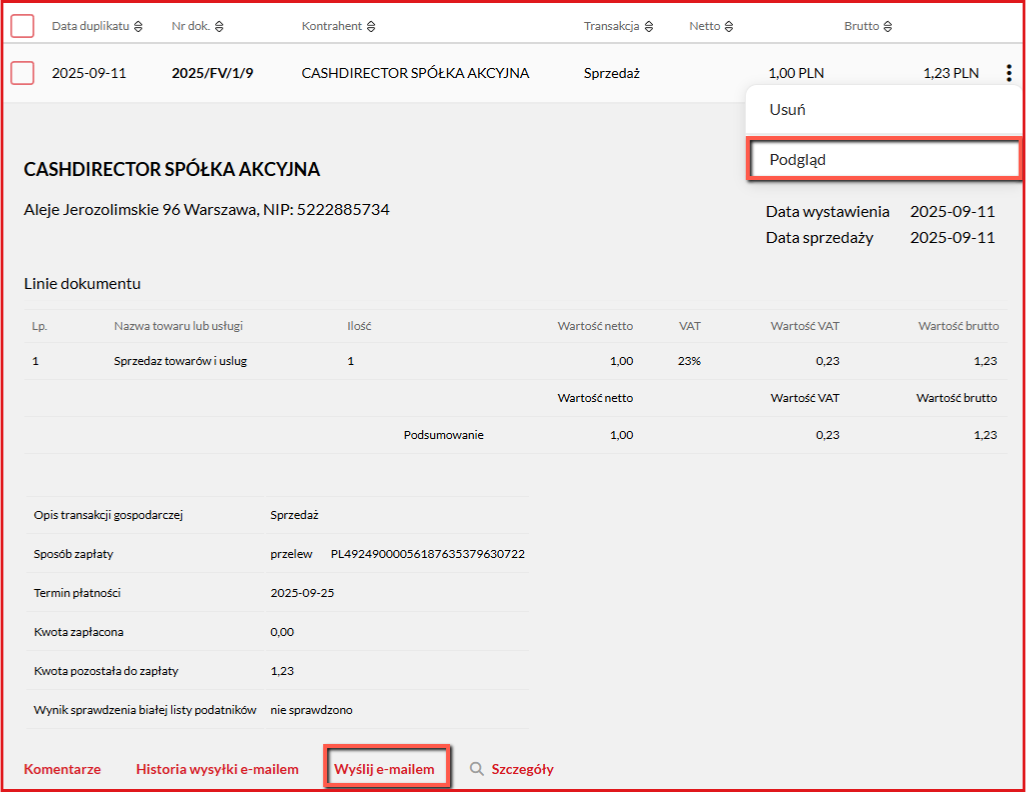Open Historia wysyłki e-mailem
This screenshot has width=1026, height=792.
[217, 769]
